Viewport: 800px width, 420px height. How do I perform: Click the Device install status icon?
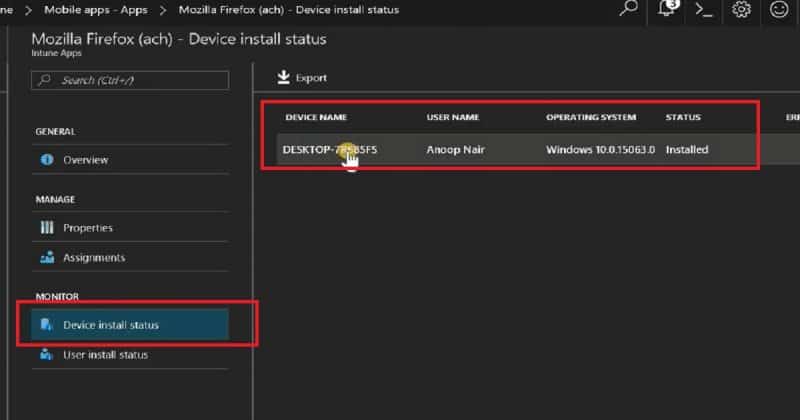click(46, 325)
